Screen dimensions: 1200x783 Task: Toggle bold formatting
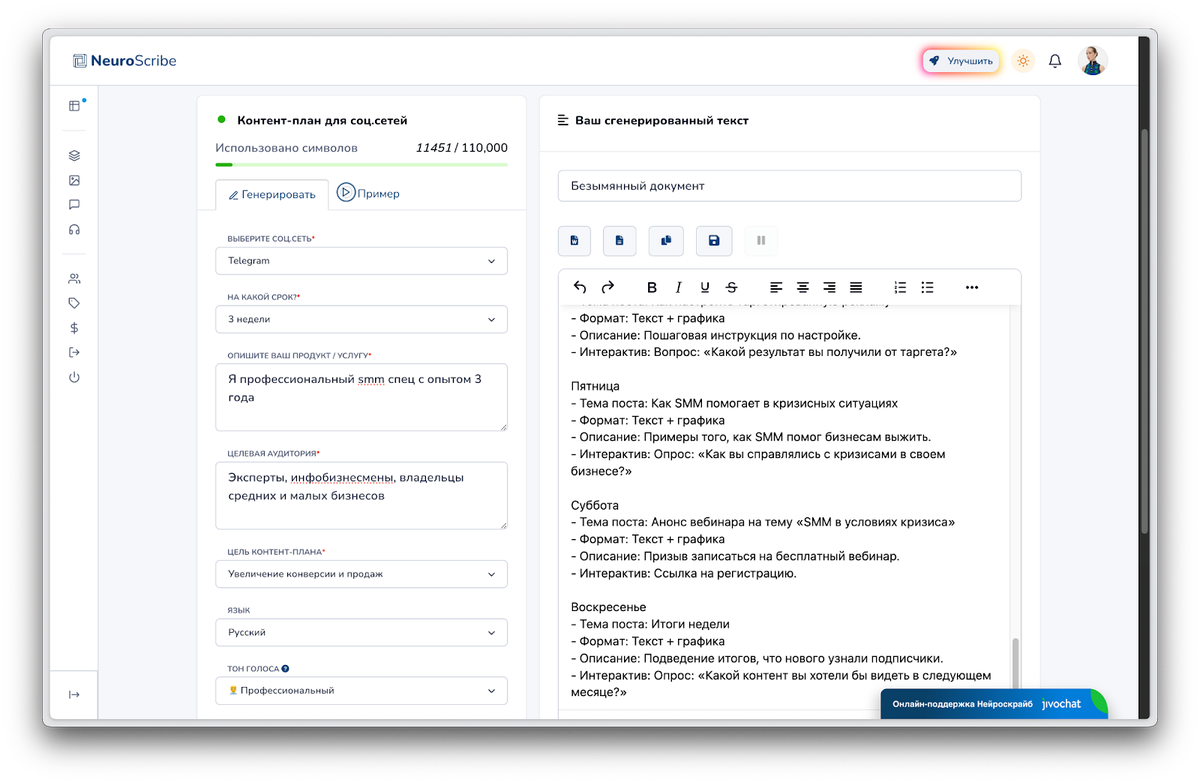tap(652, 287)
